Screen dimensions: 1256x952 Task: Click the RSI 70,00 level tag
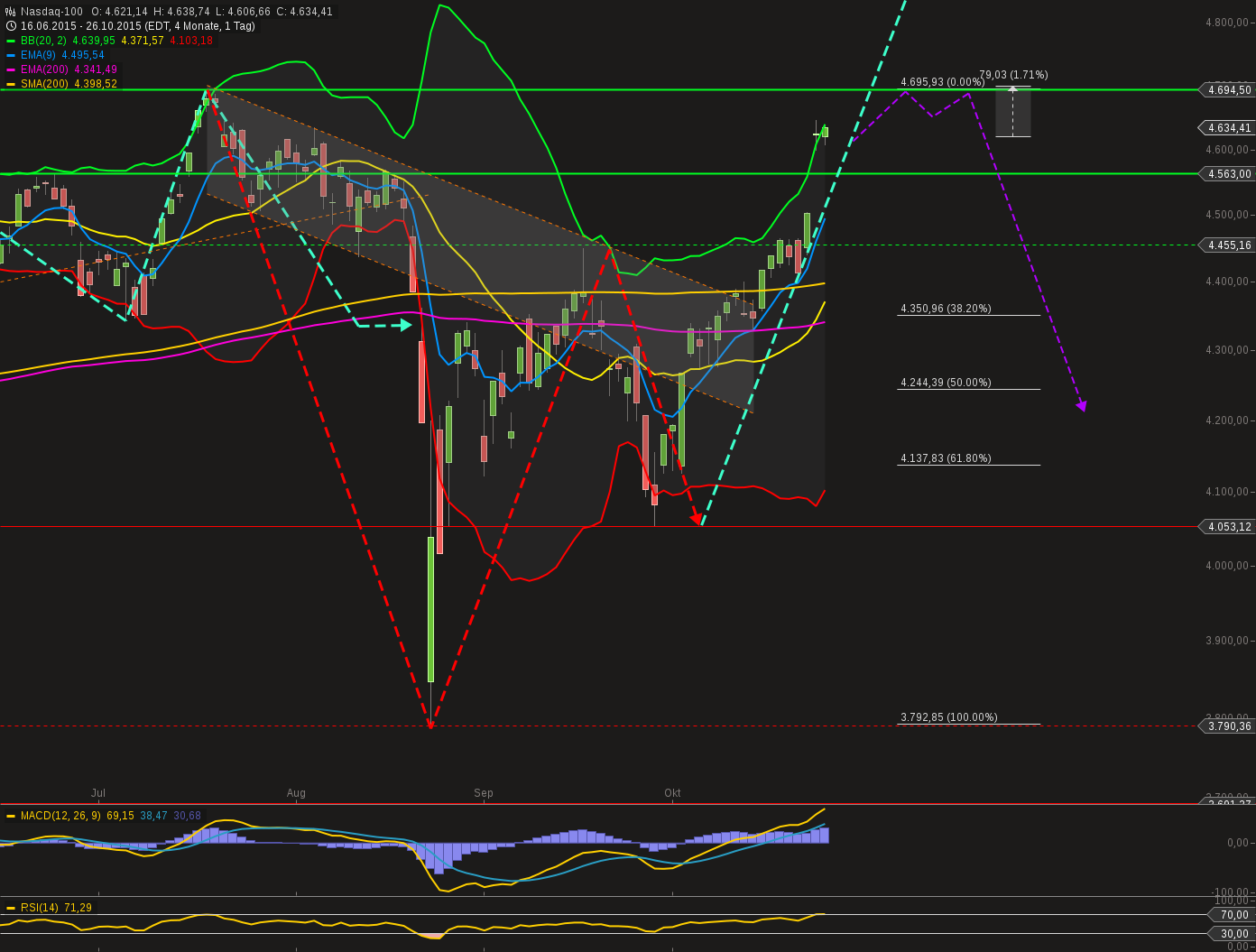coord(1233,914)
